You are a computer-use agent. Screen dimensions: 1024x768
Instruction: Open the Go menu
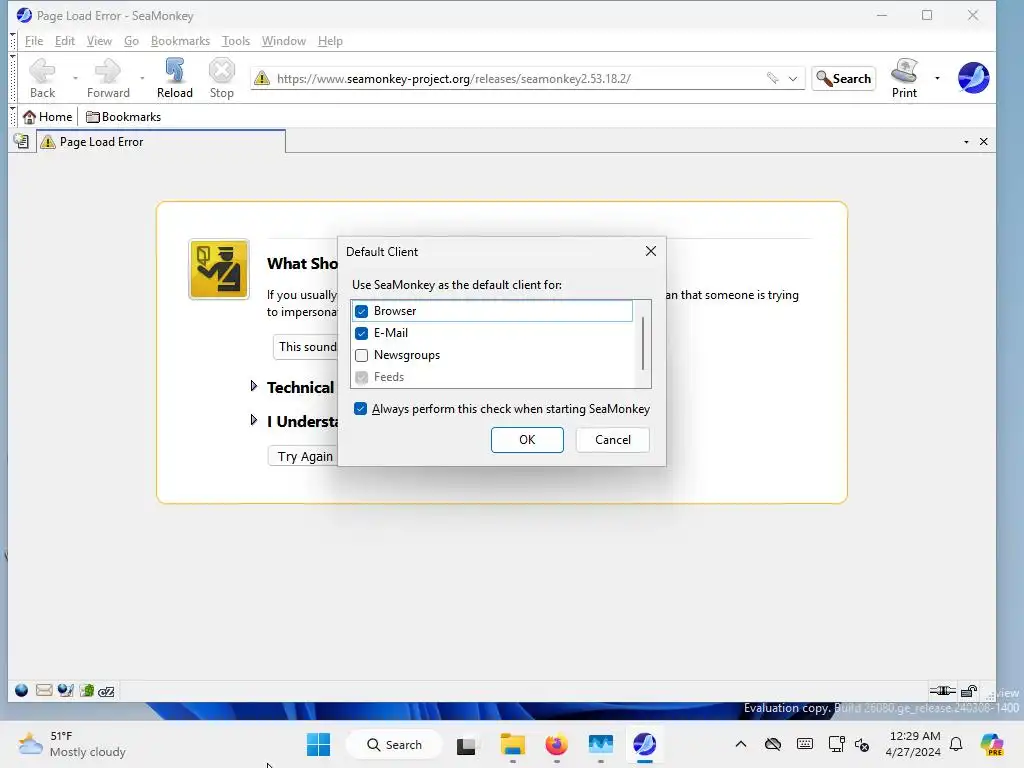131,40
